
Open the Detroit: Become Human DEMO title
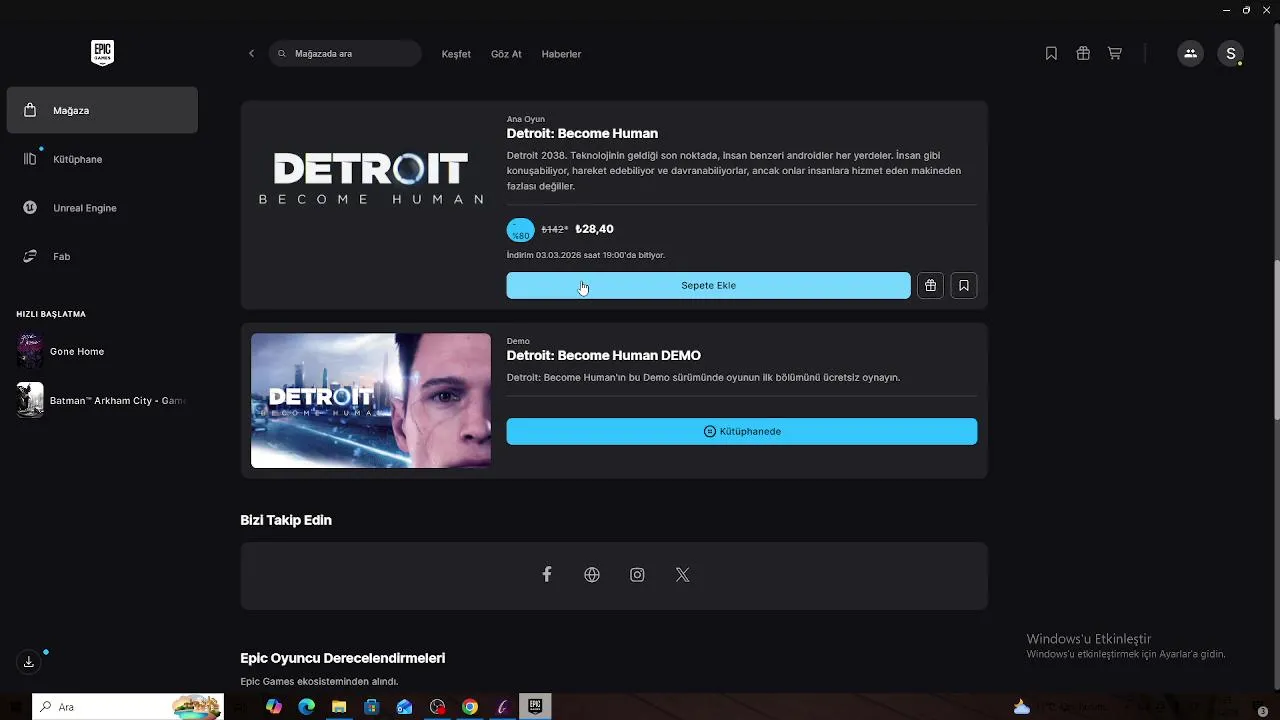[604, 356]
